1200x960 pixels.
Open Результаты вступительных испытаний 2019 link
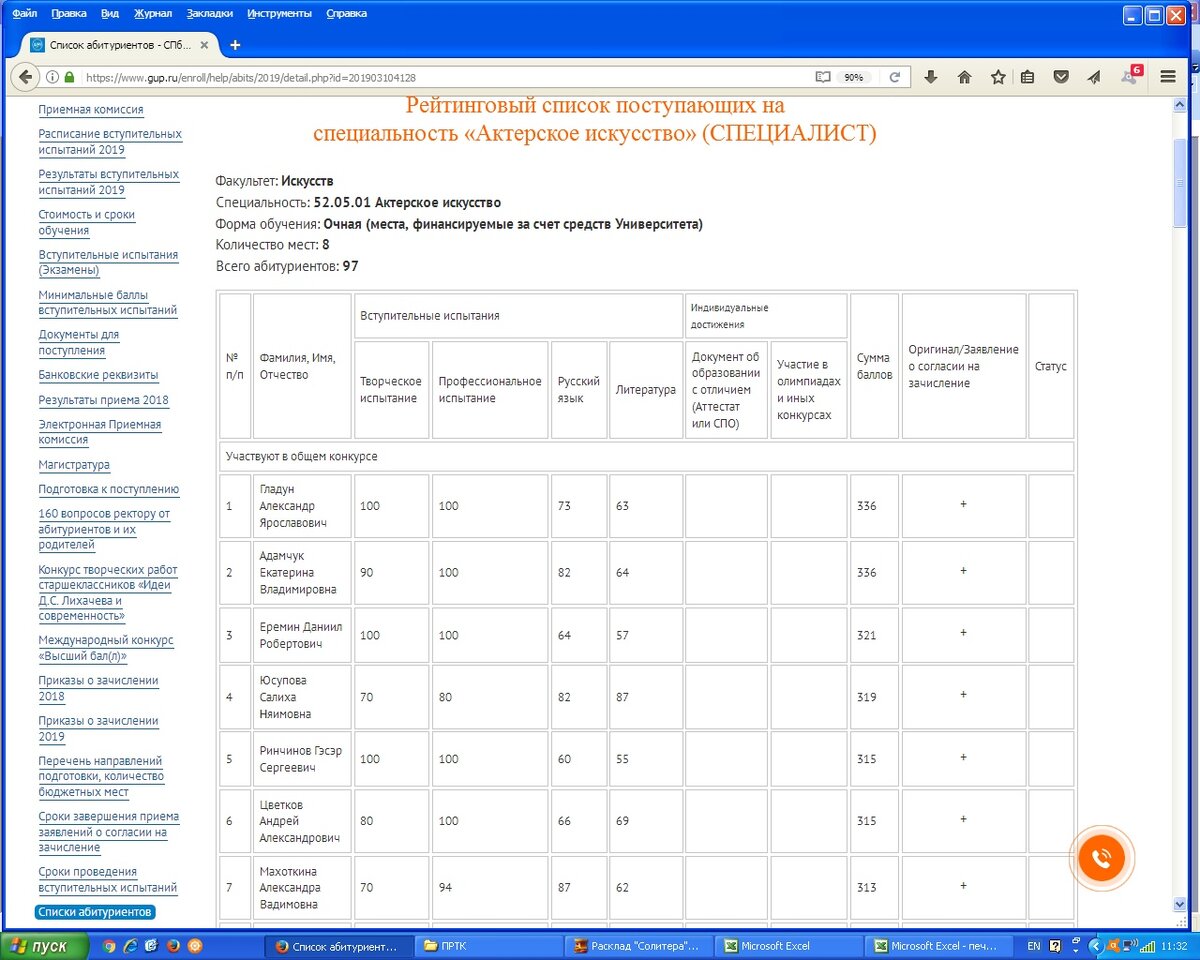point(109,182)
